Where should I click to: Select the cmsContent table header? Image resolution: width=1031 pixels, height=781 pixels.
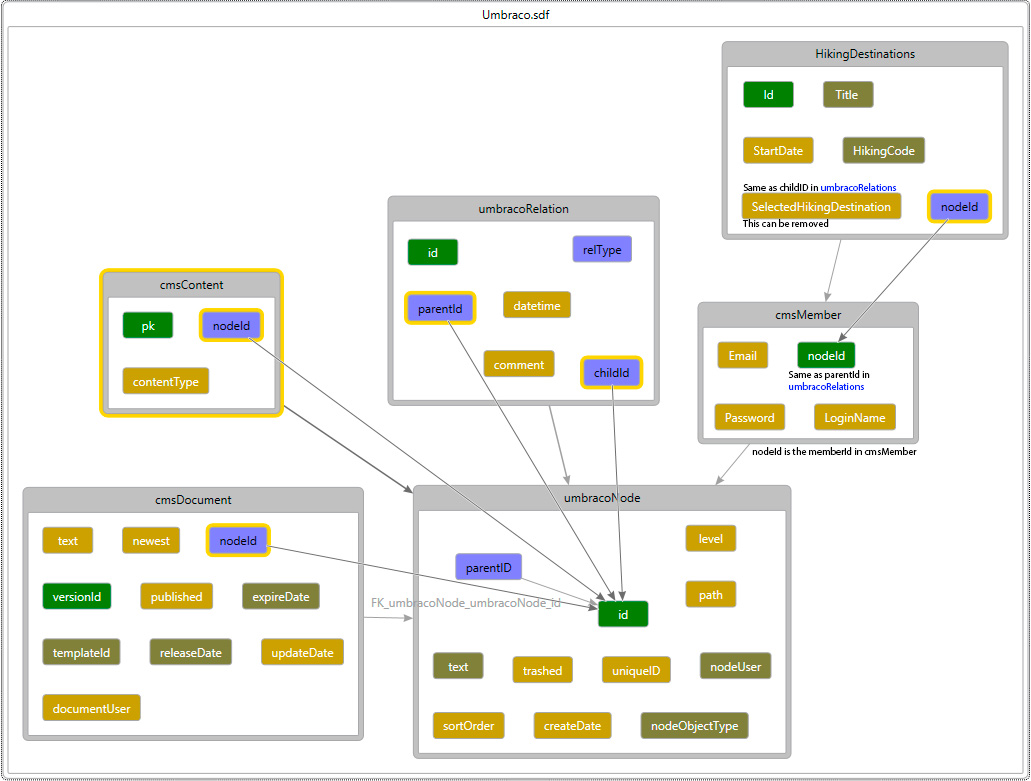tap(191, 285)
